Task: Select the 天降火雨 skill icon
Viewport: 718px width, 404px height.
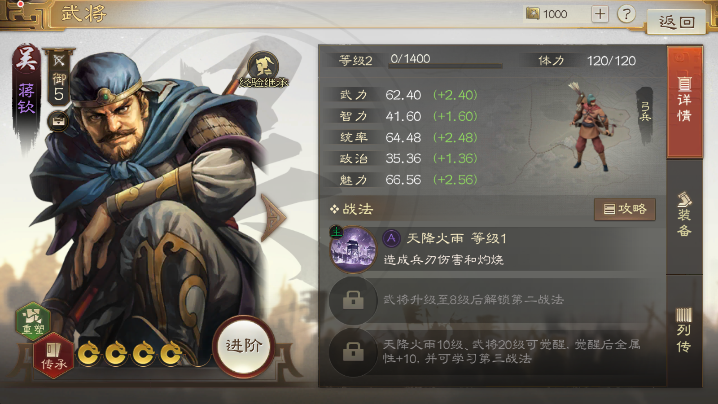Action: 353,250
